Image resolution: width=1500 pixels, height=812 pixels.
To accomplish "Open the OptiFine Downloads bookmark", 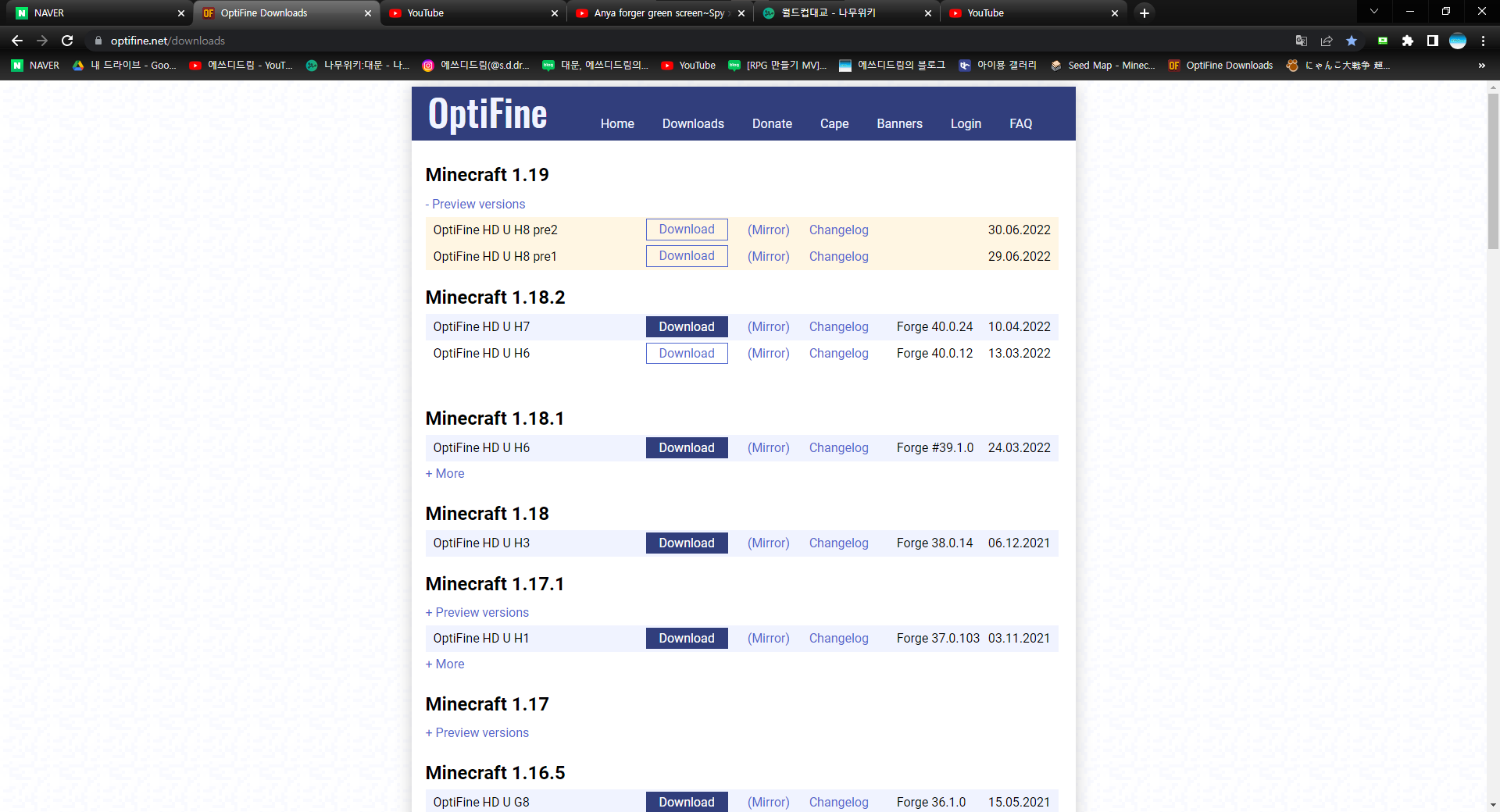I will 1221,66.
